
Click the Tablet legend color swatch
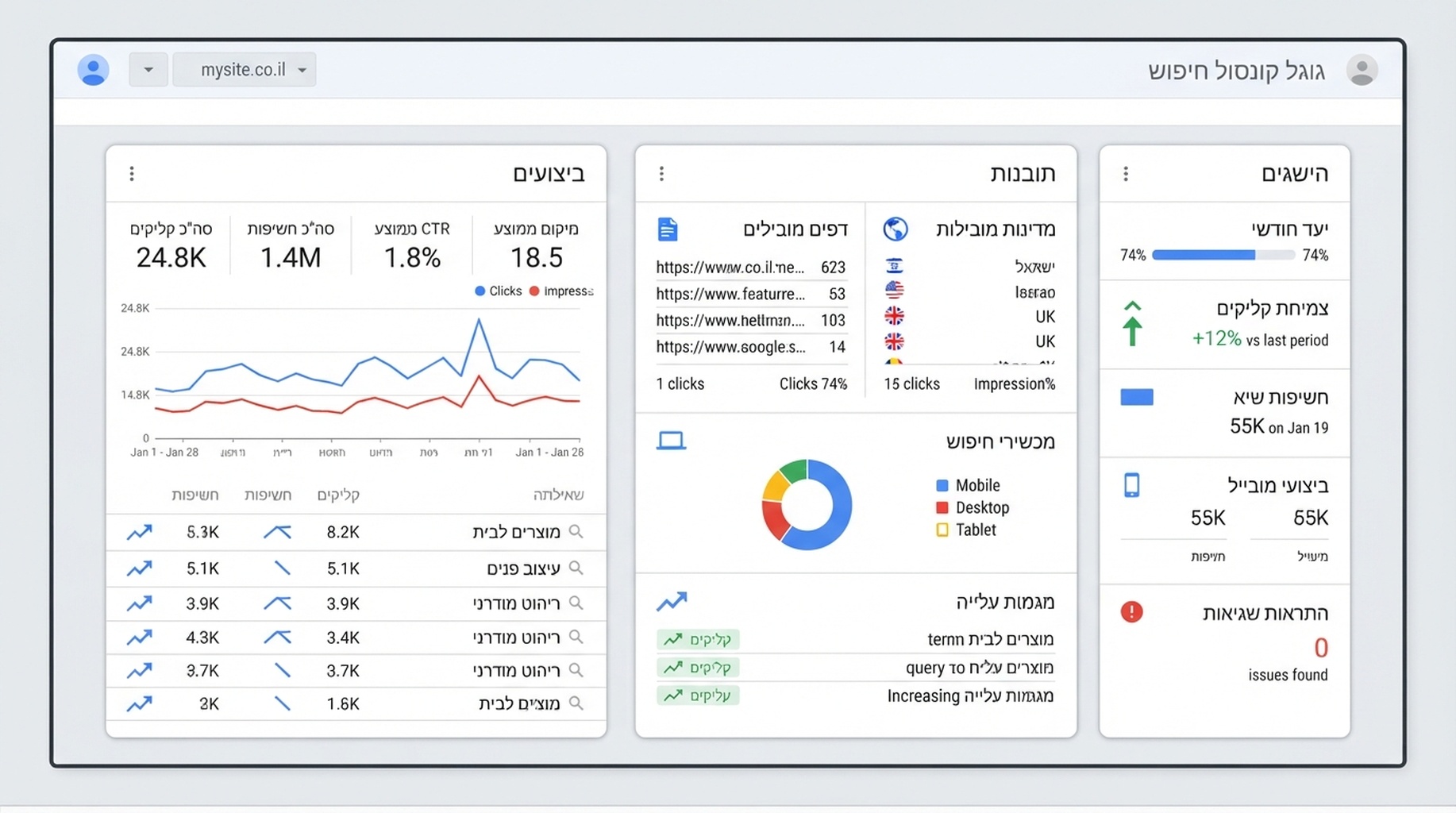942,530
